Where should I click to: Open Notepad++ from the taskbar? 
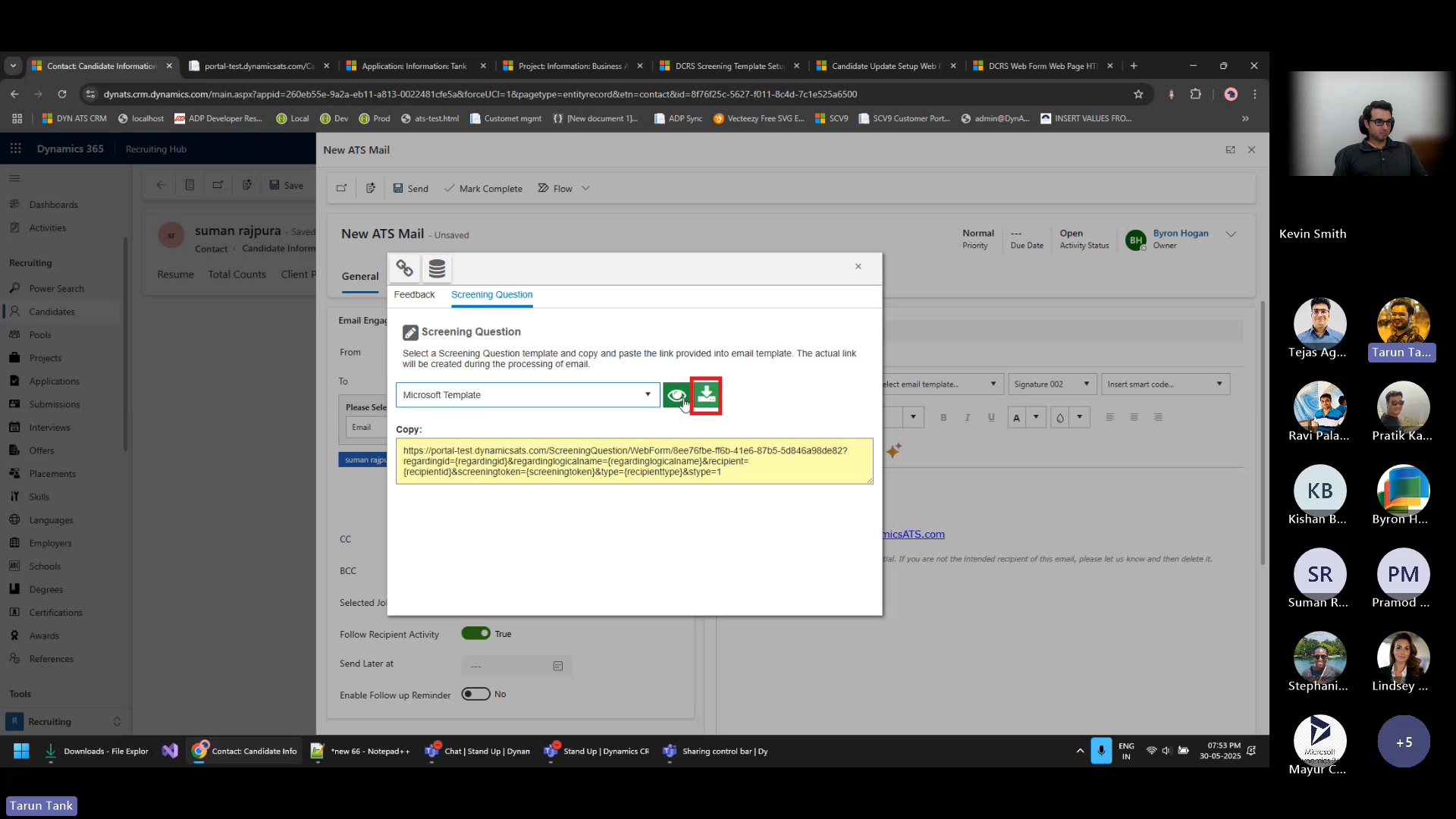coord(360,752)
